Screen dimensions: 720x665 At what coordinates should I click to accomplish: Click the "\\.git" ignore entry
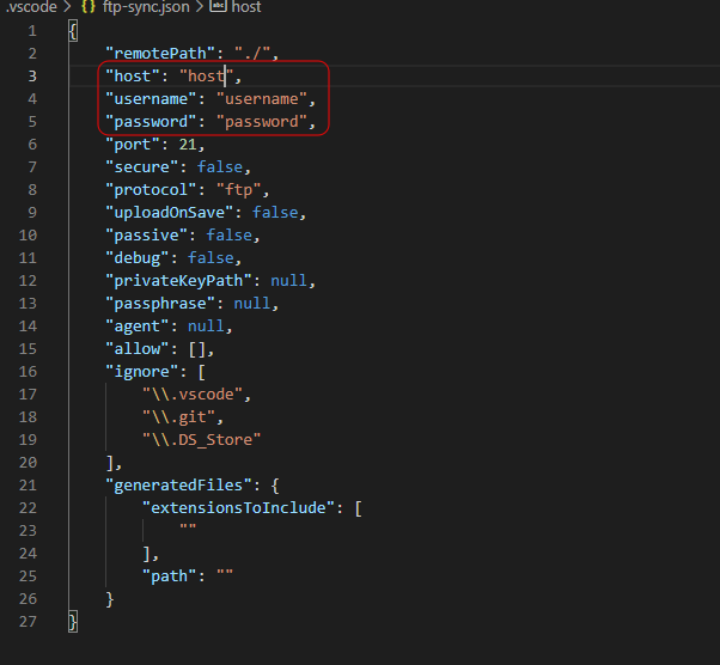tap(179, 417)
